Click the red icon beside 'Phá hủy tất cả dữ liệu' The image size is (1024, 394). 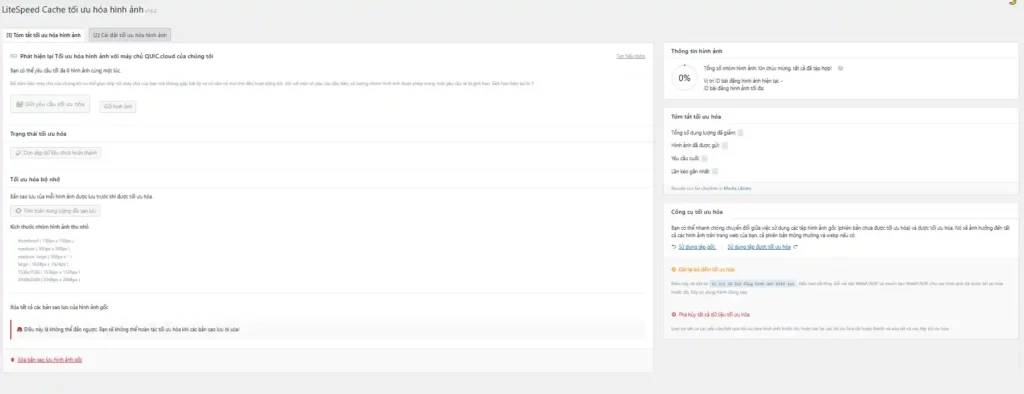(x=673, y=314)
